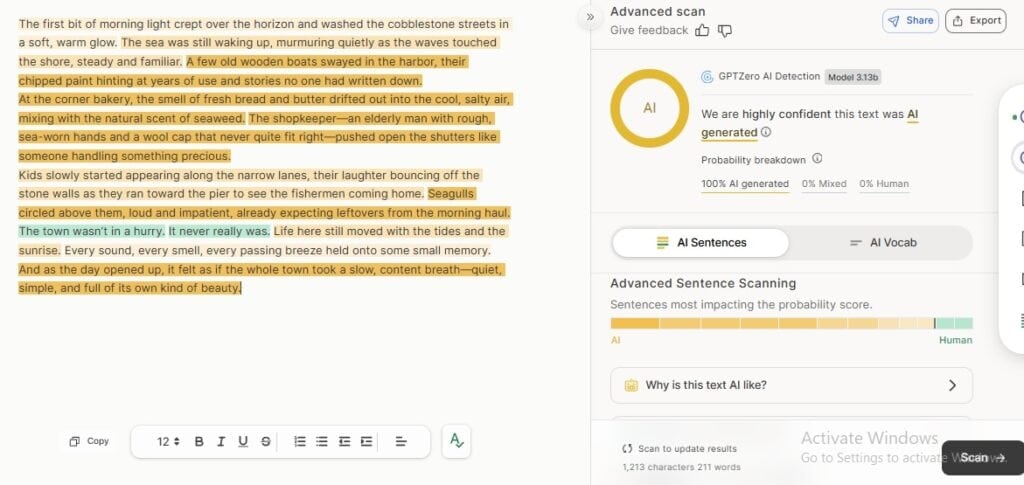Expand "Why is this text AI like?"

pos(790,385)
